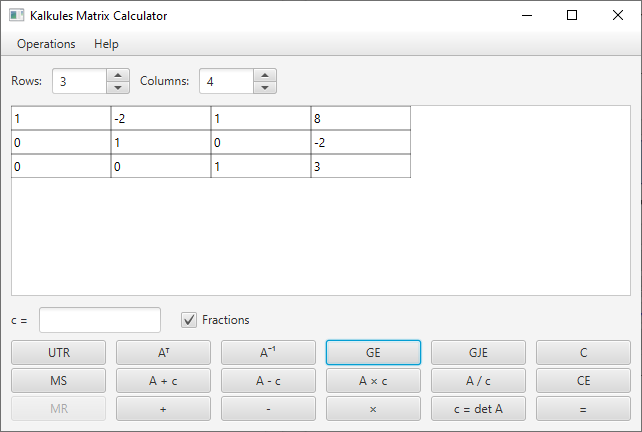
Task: Click the A + c button
Action: pyautogui.click(x=163, y=380)
